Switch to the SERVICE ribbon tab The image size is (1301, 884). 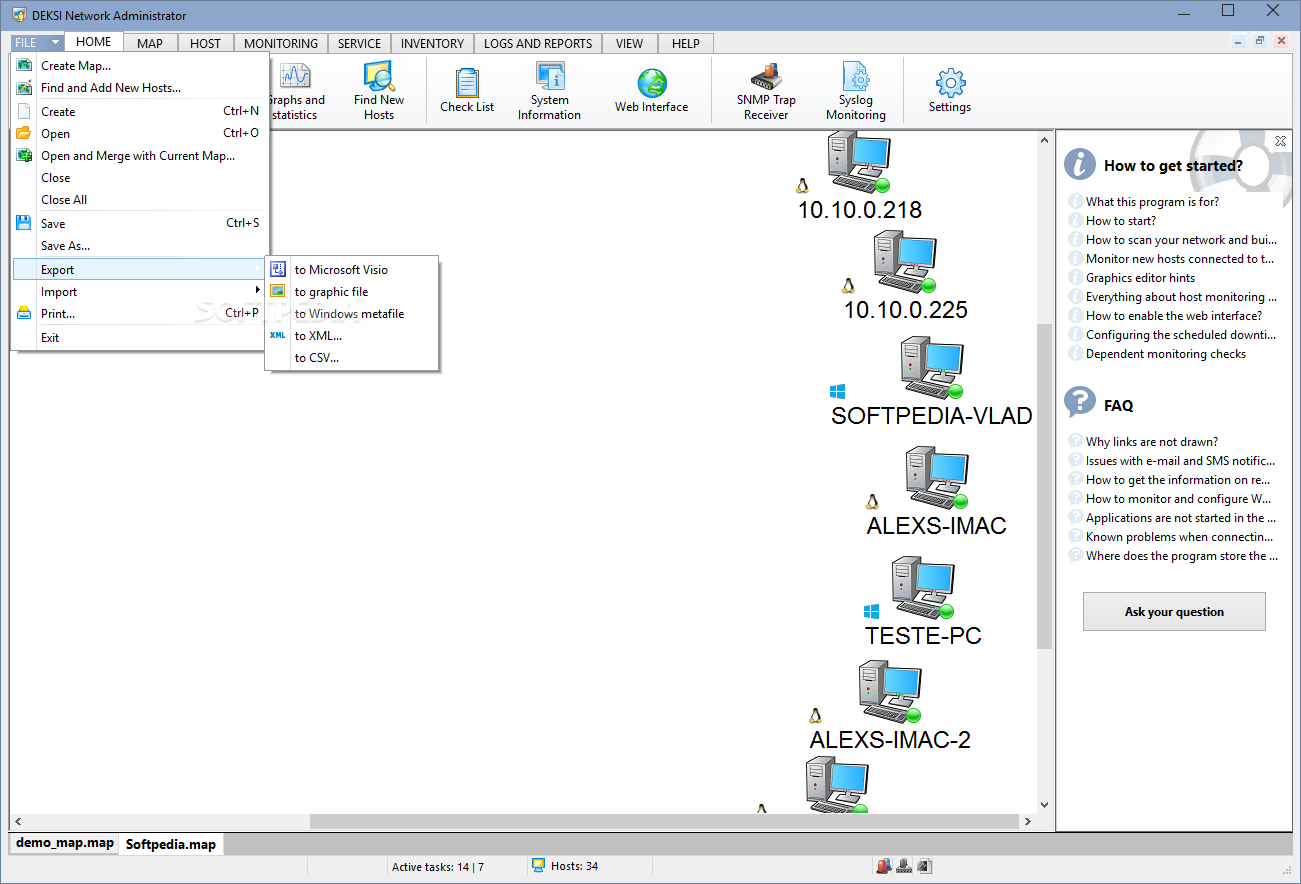coord(359,43)
